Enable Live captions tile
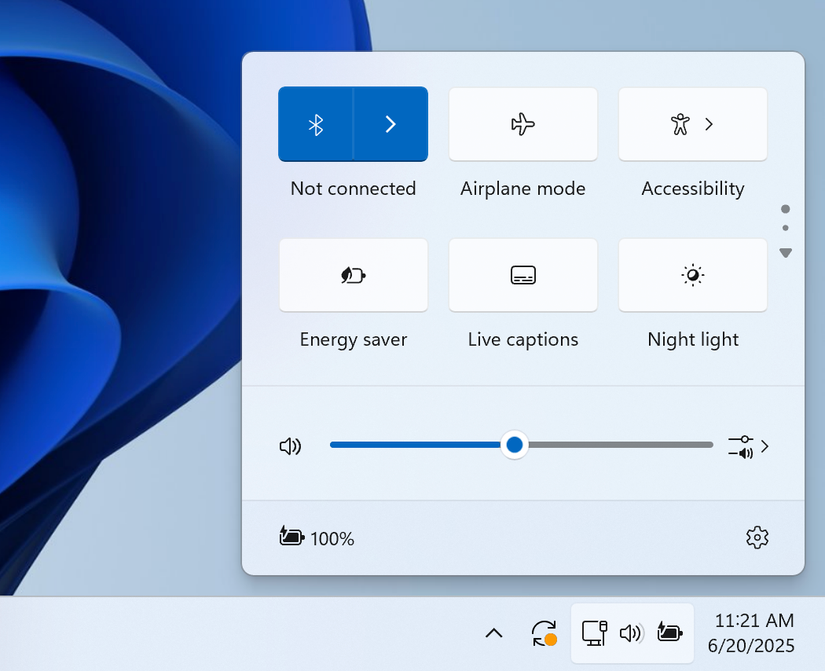 [x=523, y=275]
